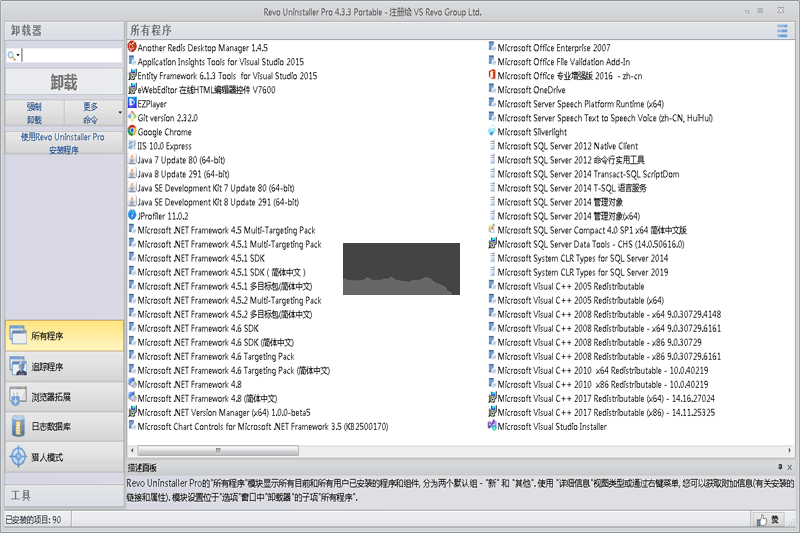Click inside the program search field

click(71, 56)
